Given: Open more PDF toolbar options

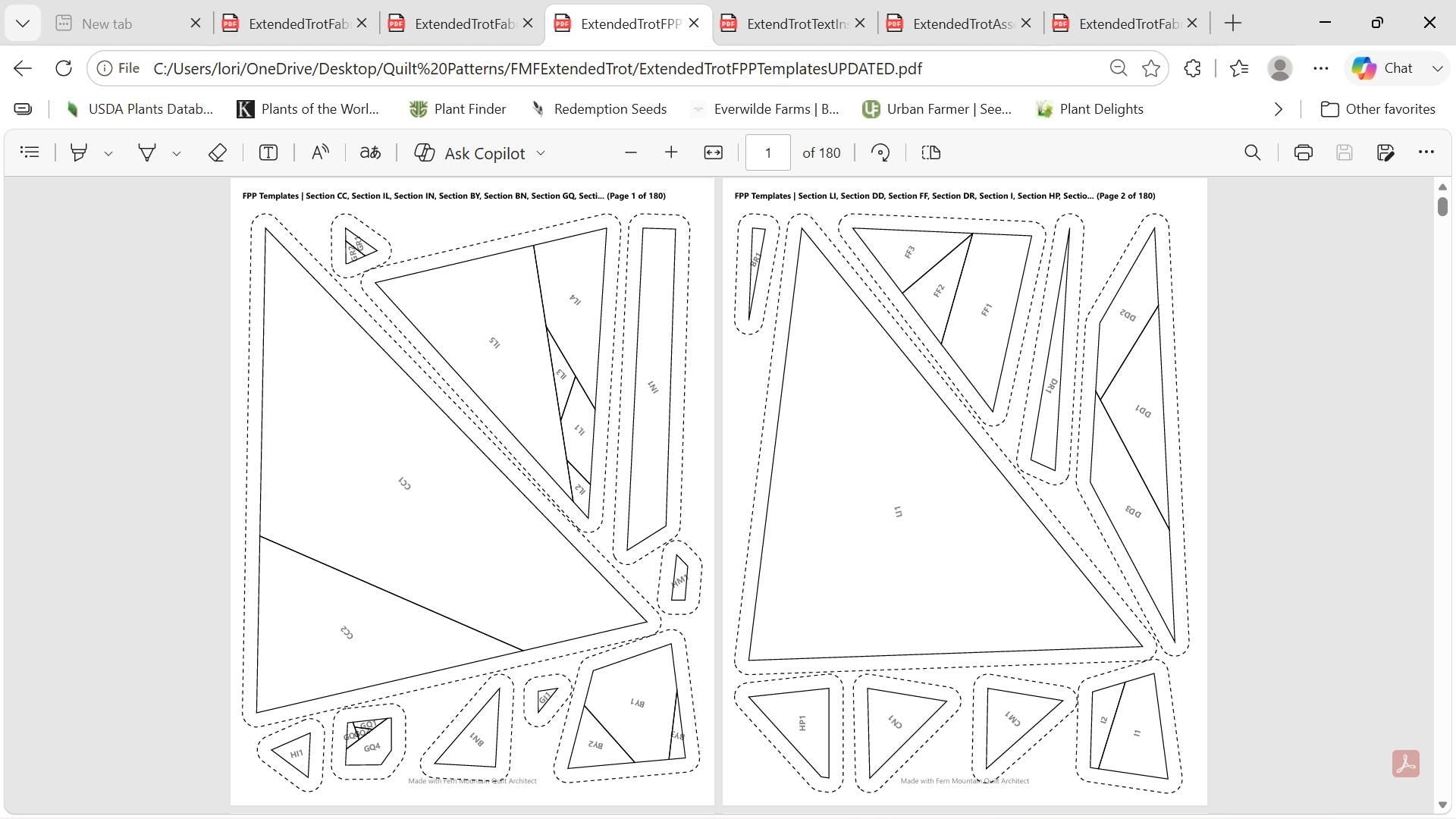Looking at the screenshot, I should [x=1426, y=152].
